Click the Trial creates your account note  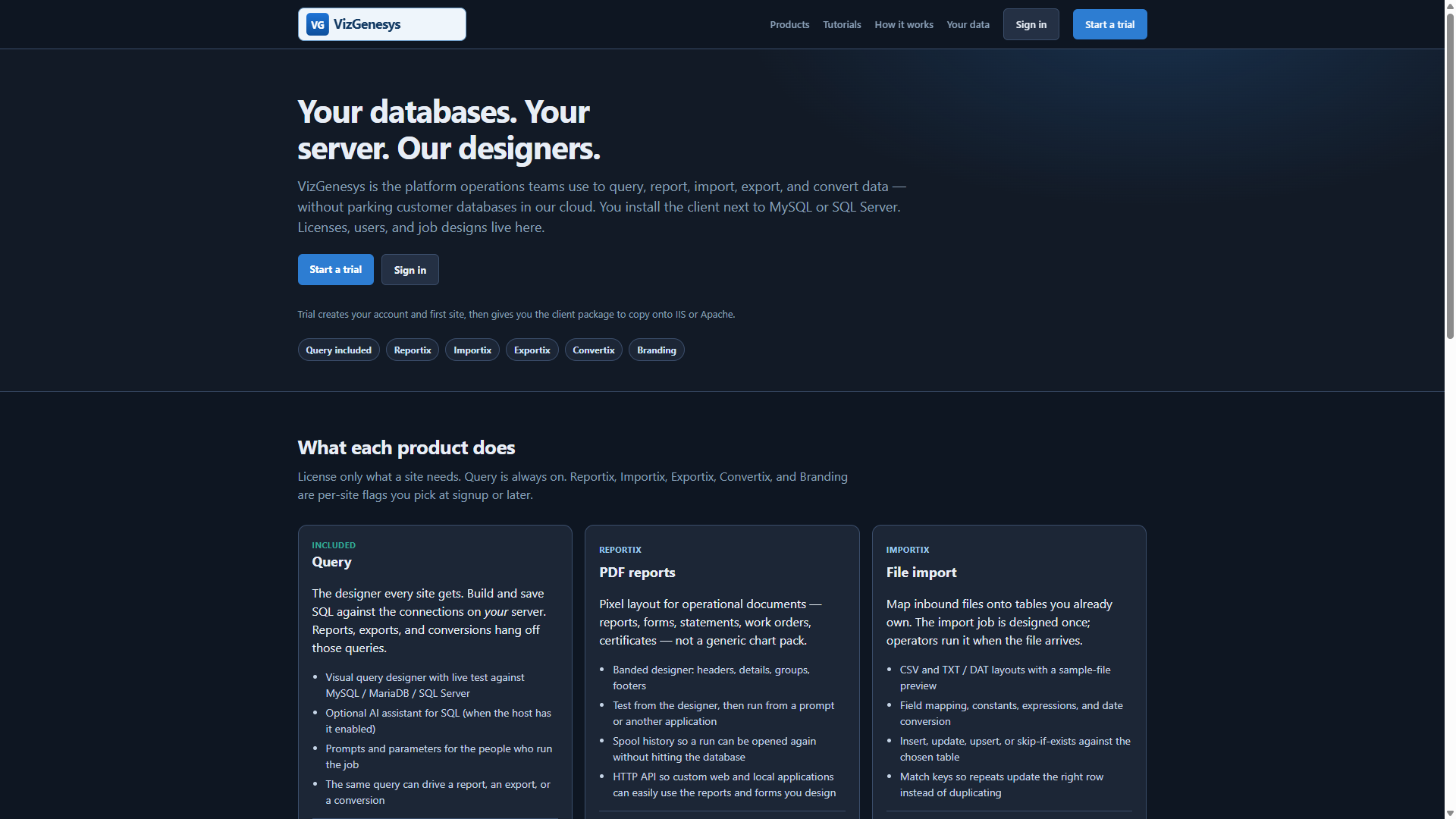(x=516, y=314)
